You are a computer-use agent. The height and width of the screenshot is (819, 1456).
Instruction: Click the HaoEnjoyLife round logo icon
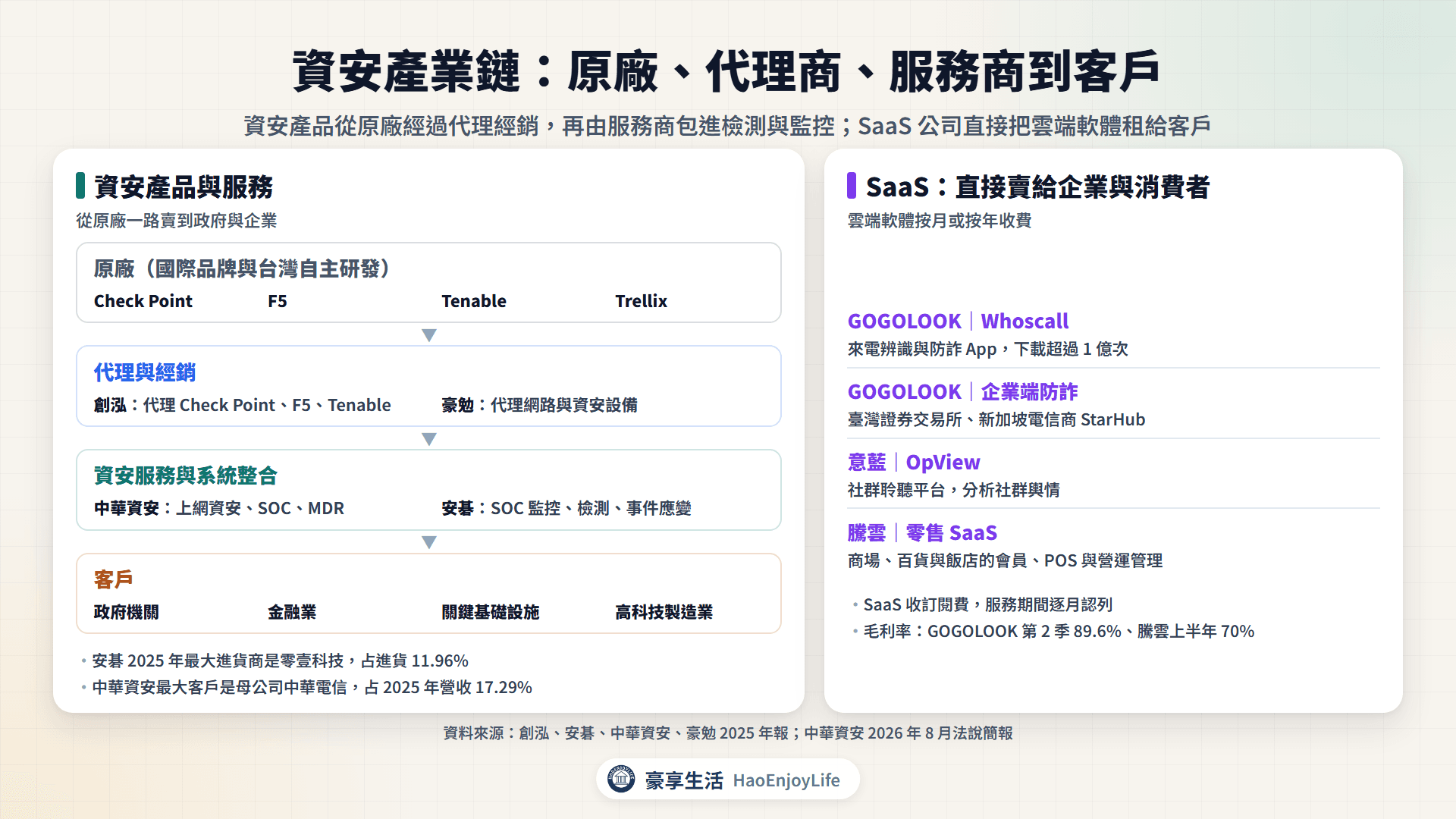[621, 779]
